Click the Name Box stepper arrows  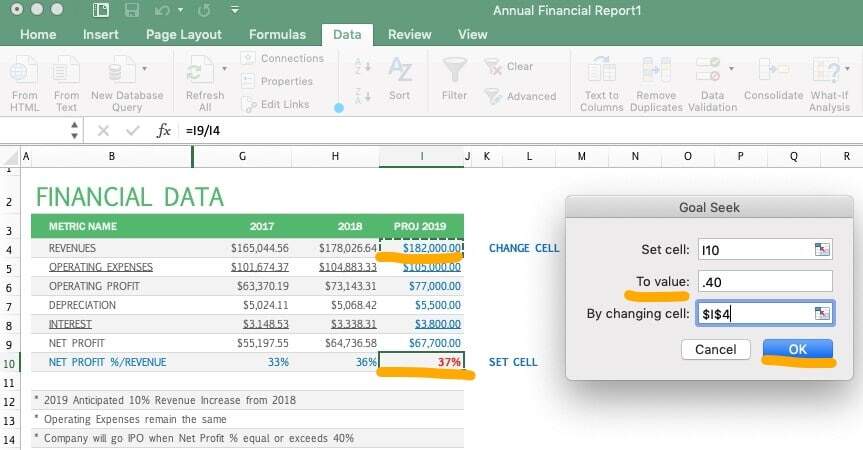[x=75, y=131]
